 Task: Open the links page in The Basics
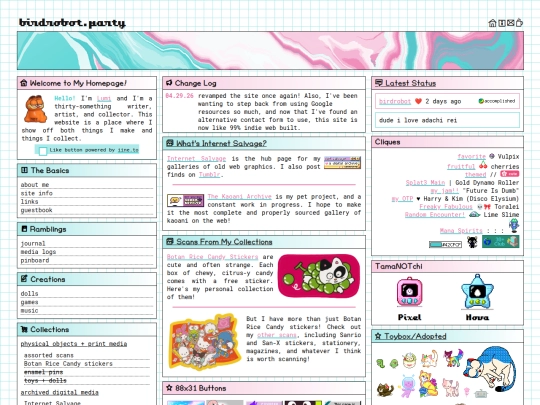(x=29, y=201)
